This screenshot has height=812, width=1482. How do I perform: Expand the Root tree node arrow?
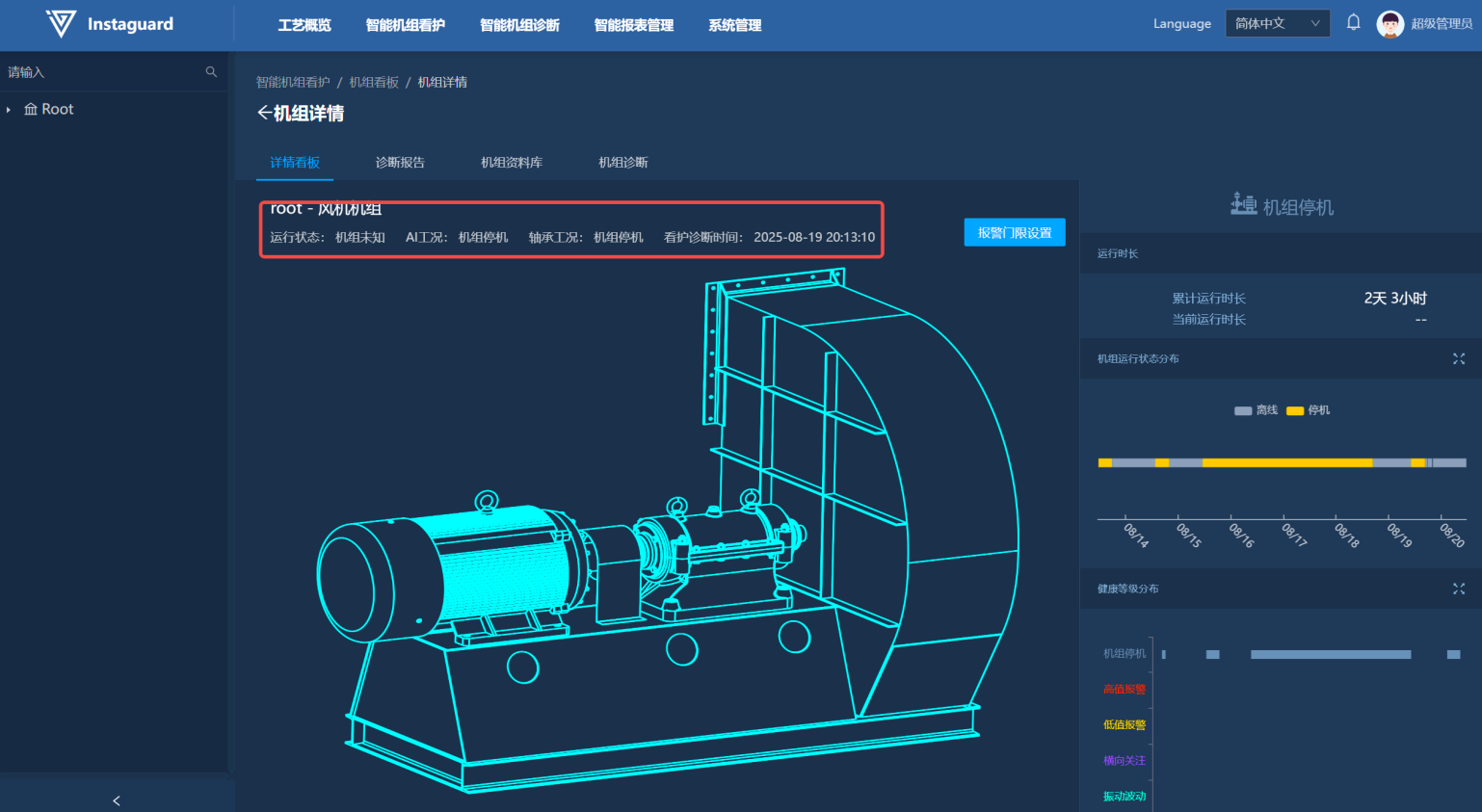9,110
